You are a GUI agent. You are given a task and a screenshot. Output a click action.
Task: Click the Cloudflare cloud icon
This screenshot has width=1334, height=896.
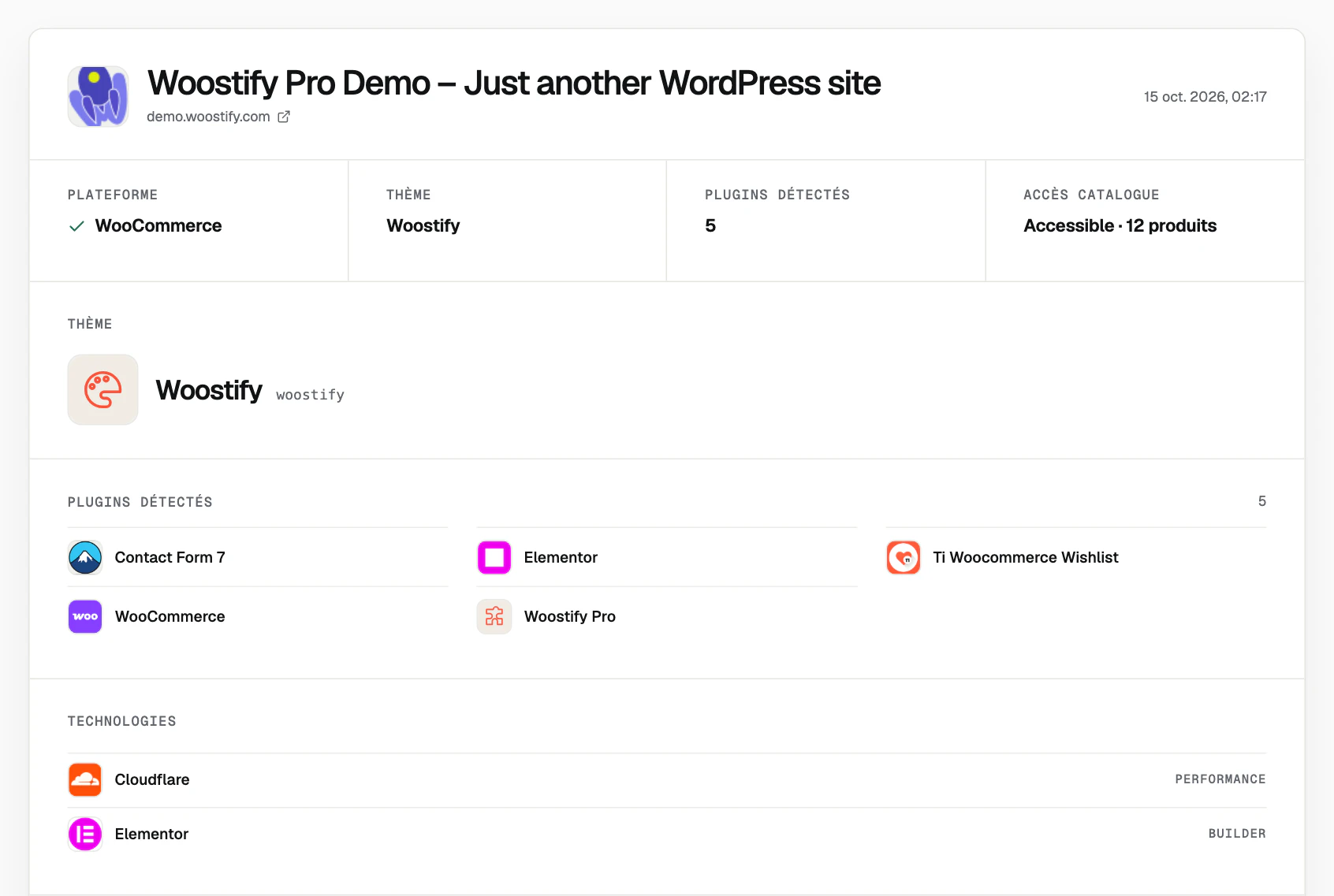[85, 779]
